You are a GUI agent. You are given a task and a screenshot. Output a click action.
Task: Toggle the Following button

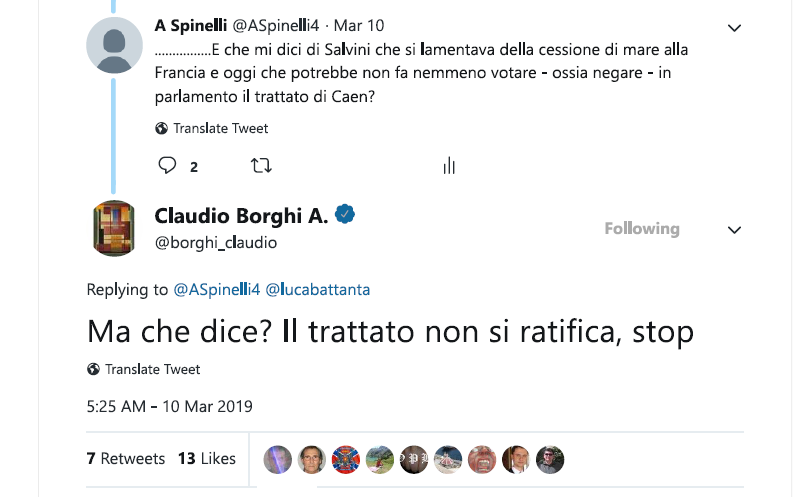coord(641,229)
